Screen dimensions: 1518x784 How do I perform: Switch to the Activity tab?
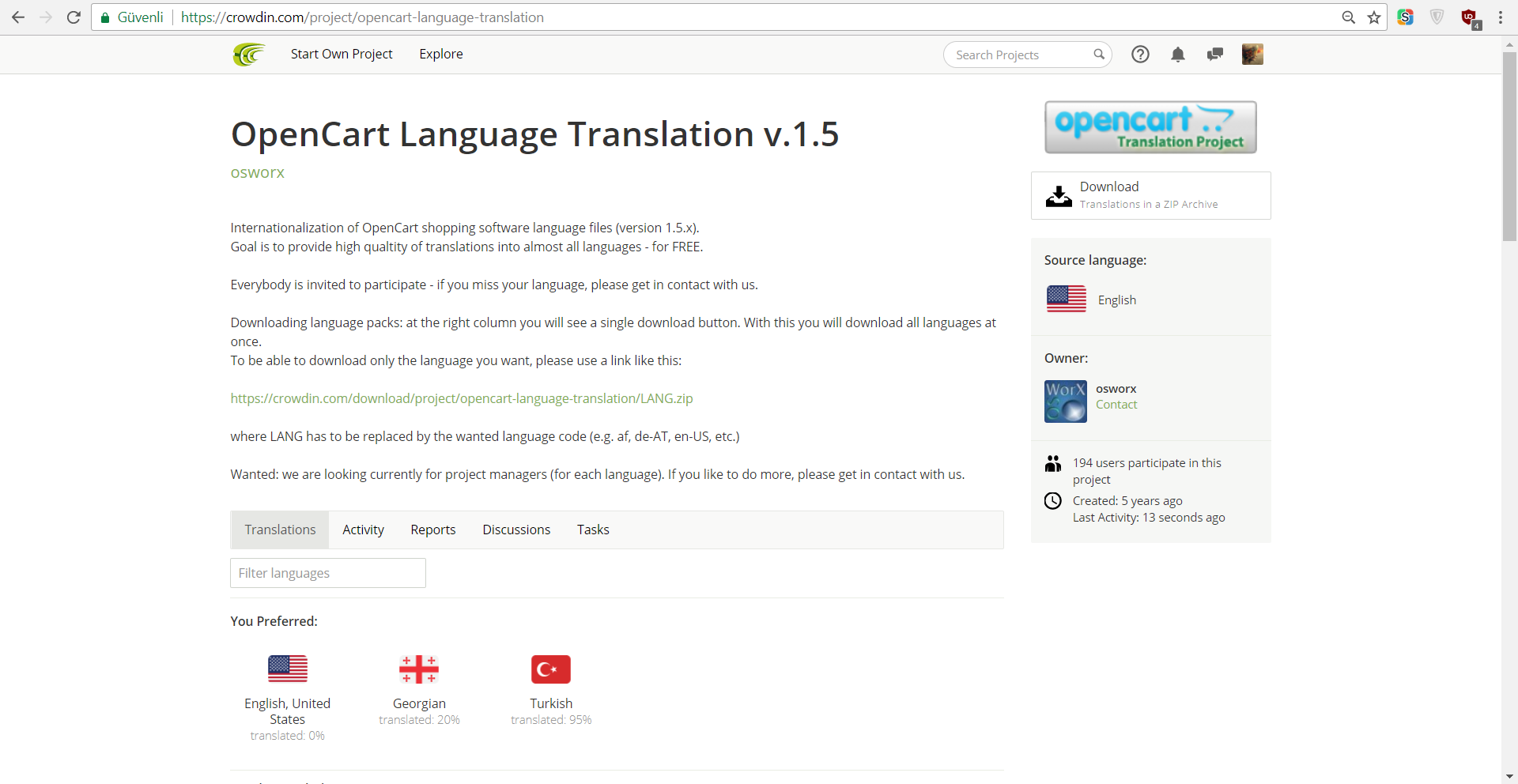(x=363, y=530)
